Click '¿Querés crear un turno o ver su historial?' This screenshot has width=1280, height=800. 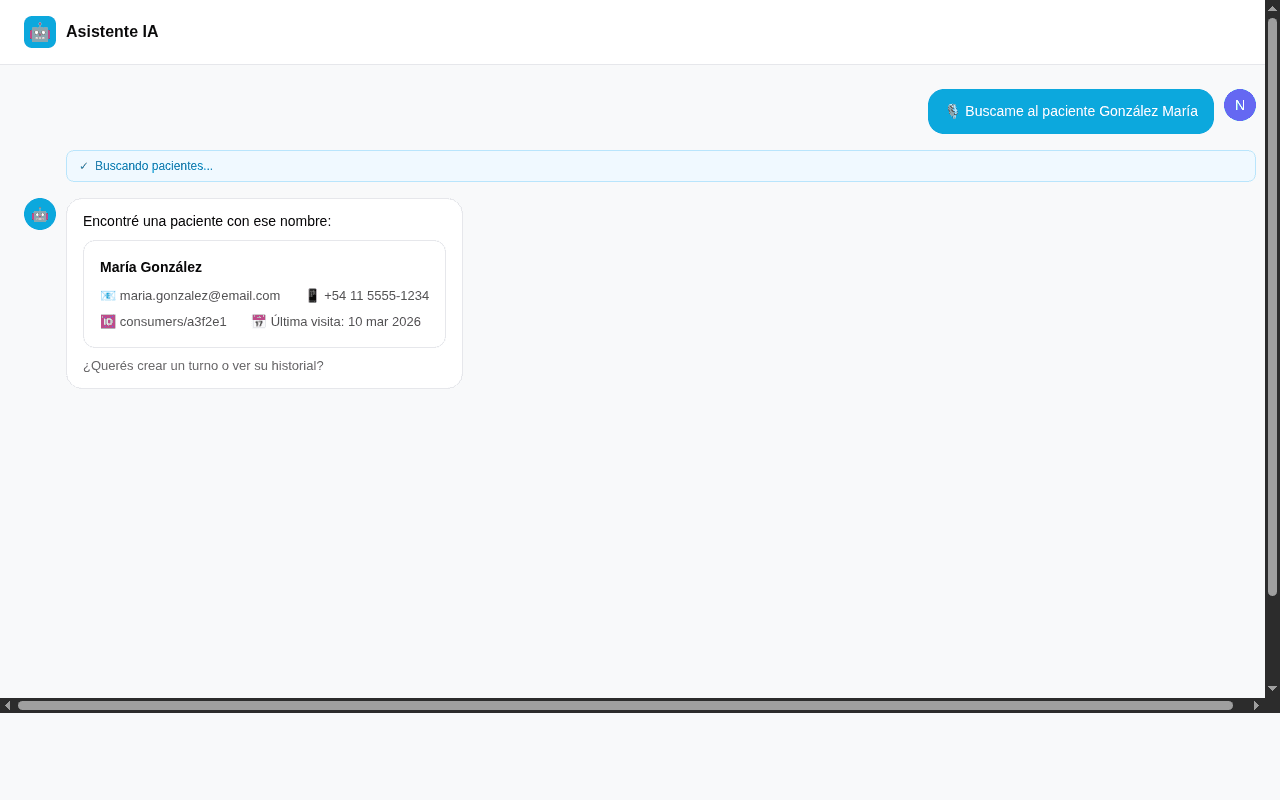click(203, 366)
